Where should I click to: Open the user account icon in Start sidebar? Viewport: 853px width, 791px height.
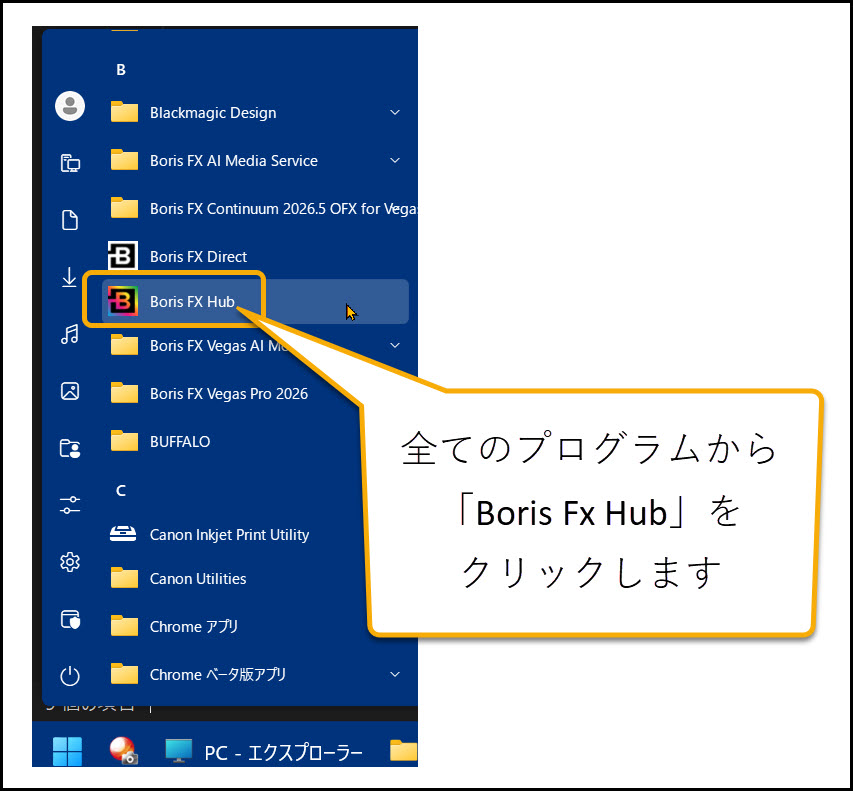(x=70, y=106)
